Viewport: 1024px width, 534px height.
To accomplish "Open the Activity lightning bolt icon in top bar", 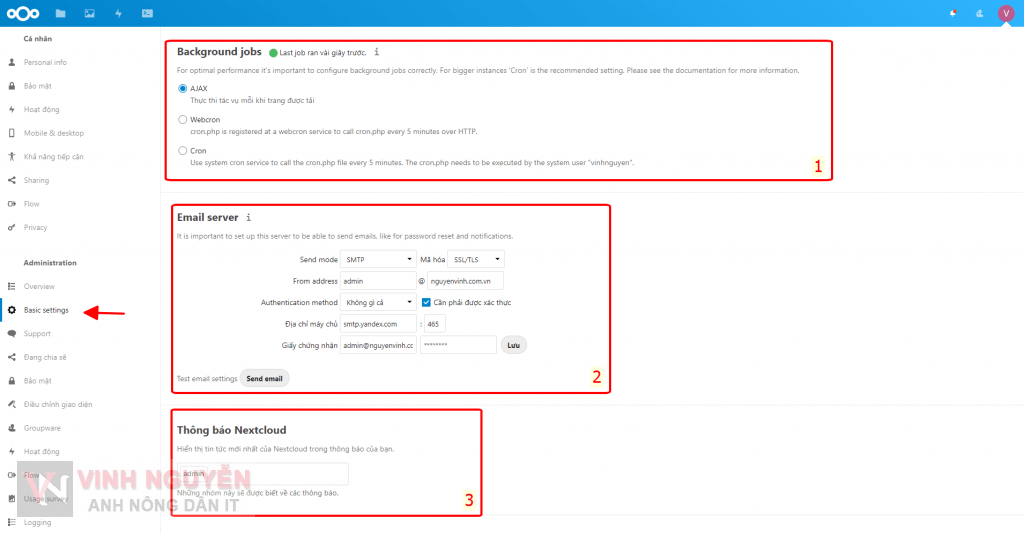I will tap(118, 13).
